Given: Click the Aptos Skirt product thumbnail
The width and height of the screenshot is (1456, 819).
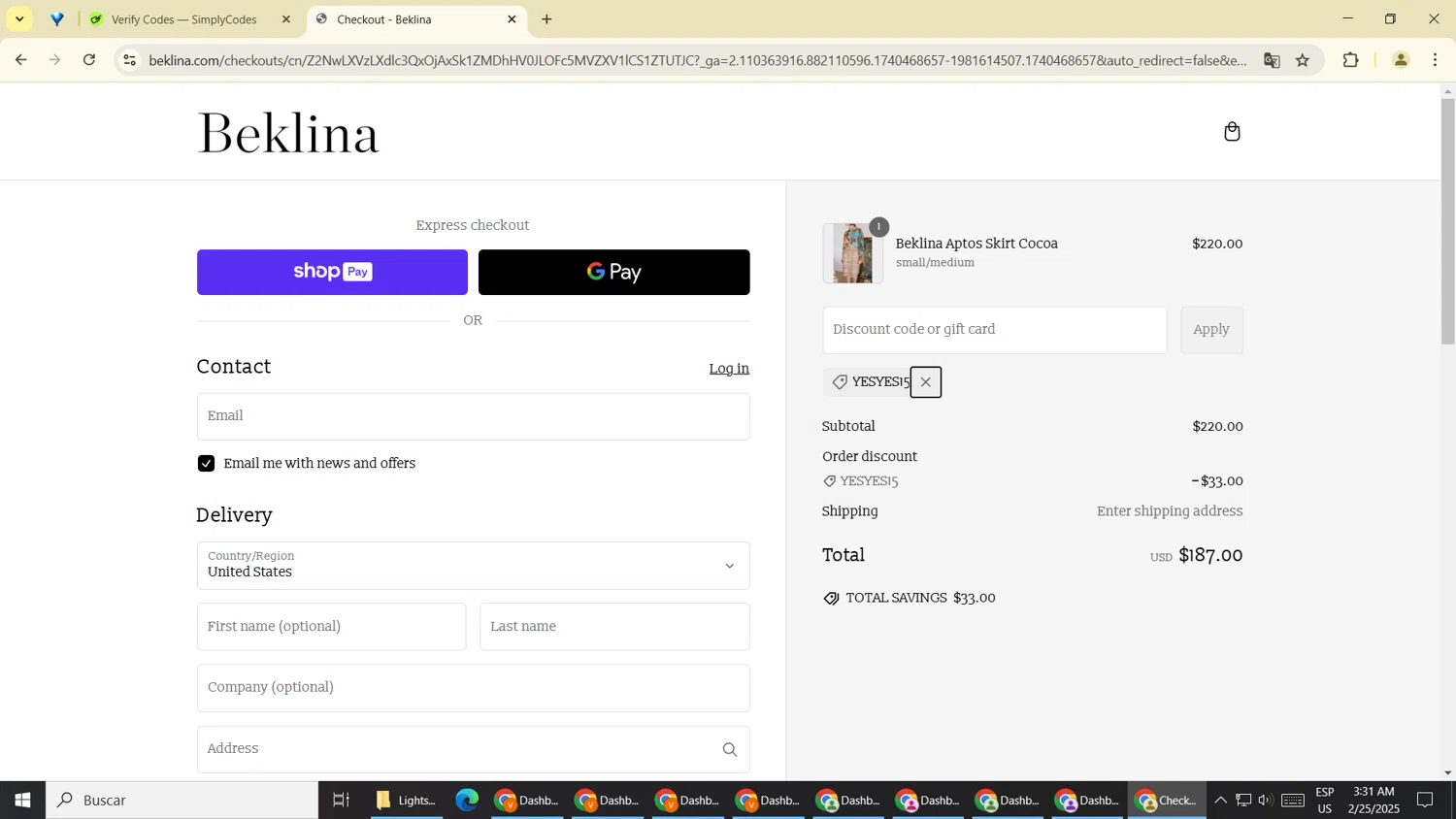Looking at the screenshot, I should click(852, 253).
